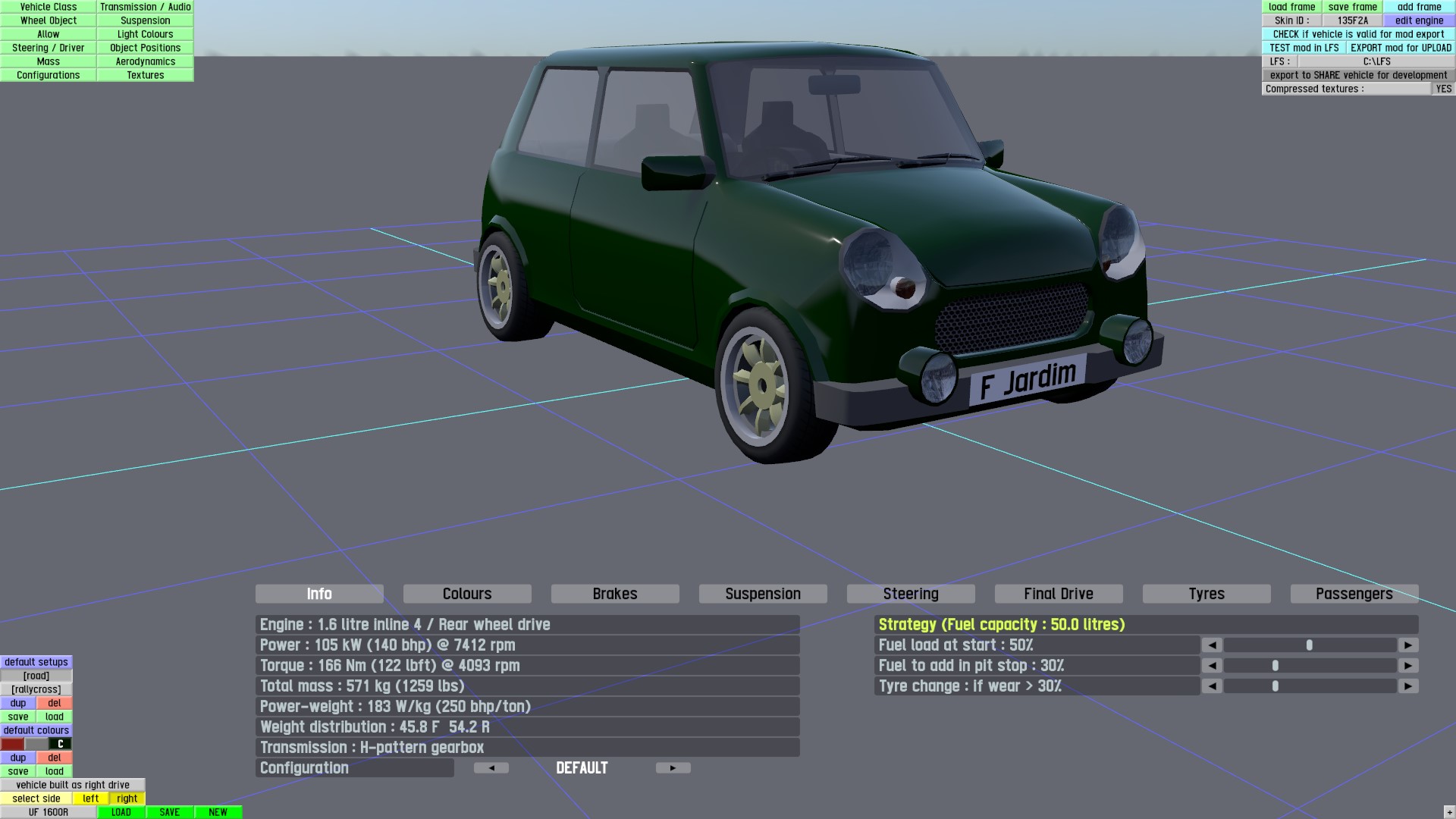Screen dimensions: 1456x819
Task: Click right arrow for pit stop fuel
Action: [x=1408, y=666]
